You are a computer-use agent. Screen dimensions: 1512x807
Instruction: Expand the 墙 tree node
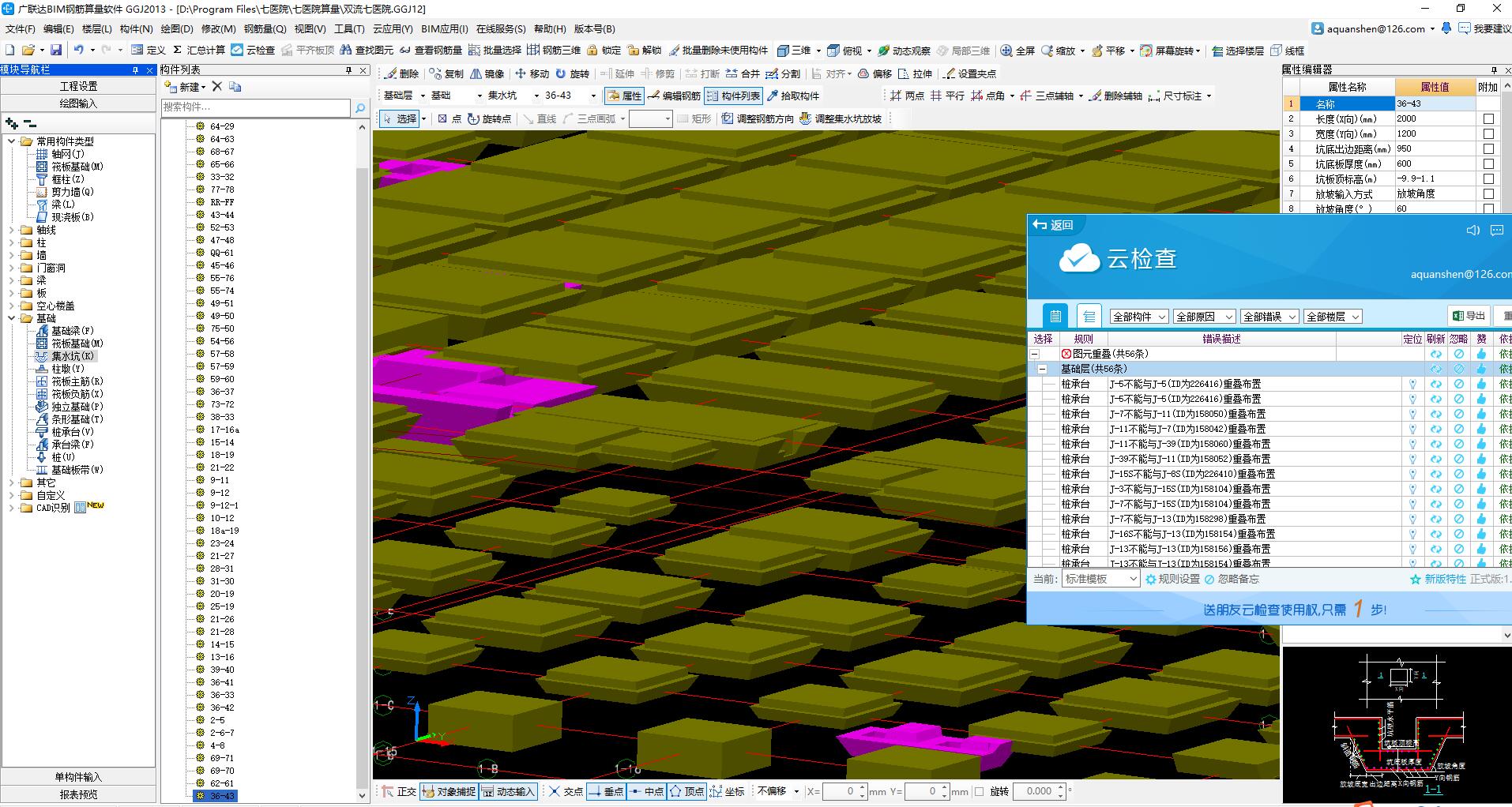13,255
